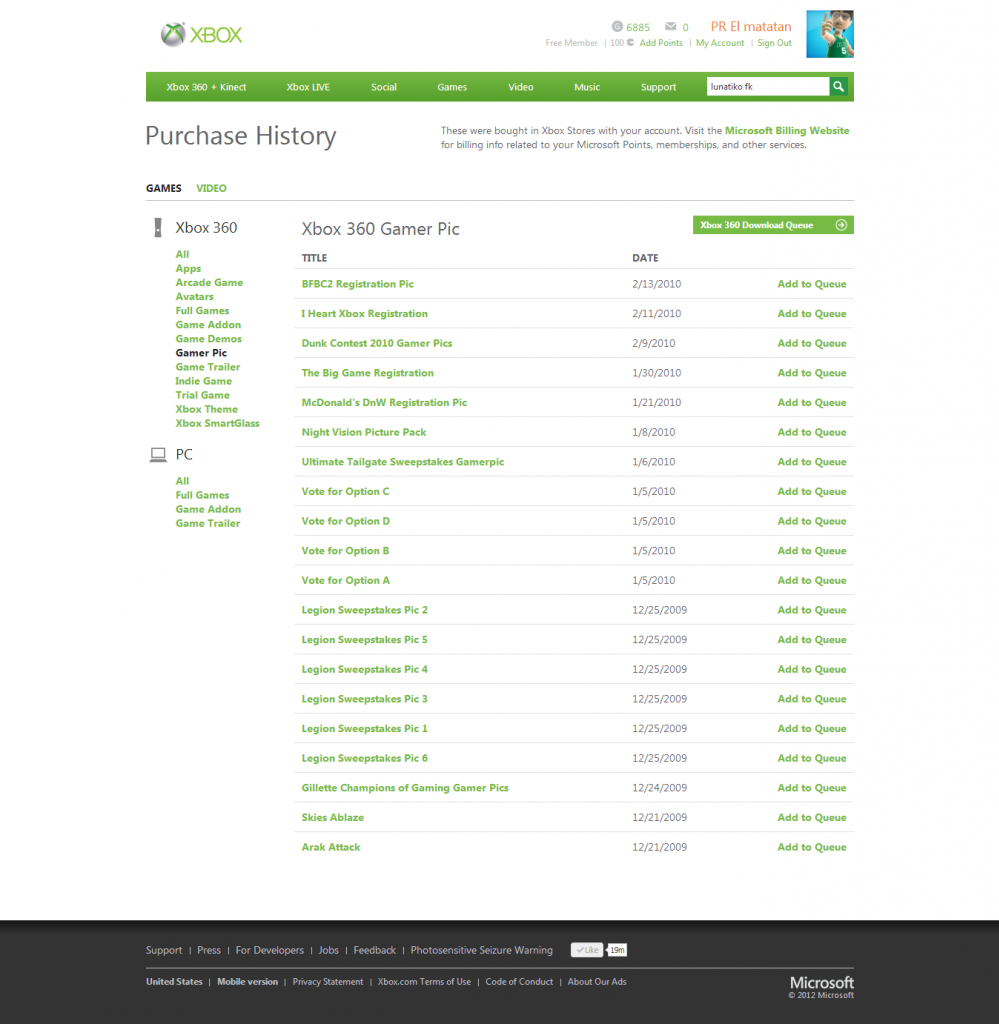
Task: Open the Xbox LIVE navigation menu
Action: click(308, 87)
